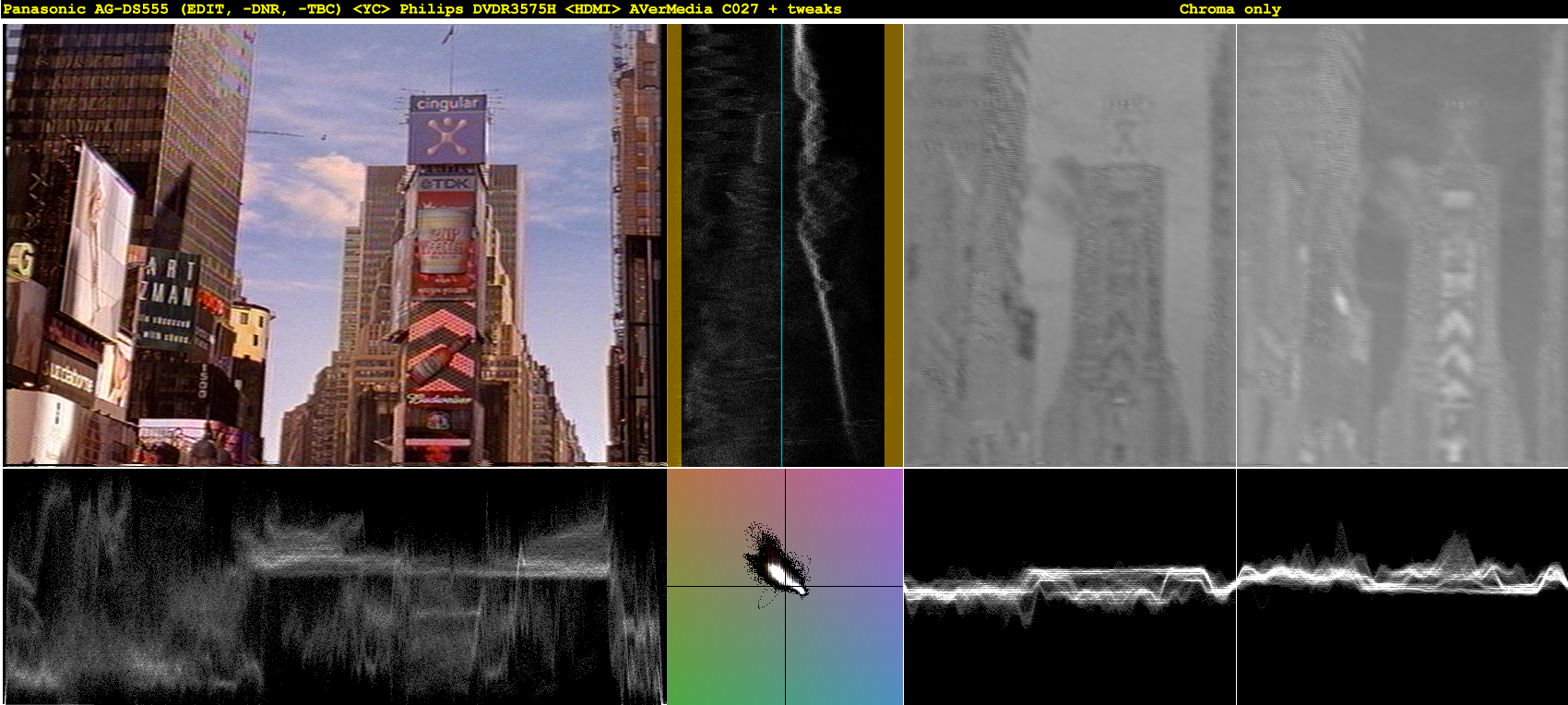Open the right gray chroma image panel
Image resolution: width=1568 pixels, height=705 pixels.
point(1402,245)
